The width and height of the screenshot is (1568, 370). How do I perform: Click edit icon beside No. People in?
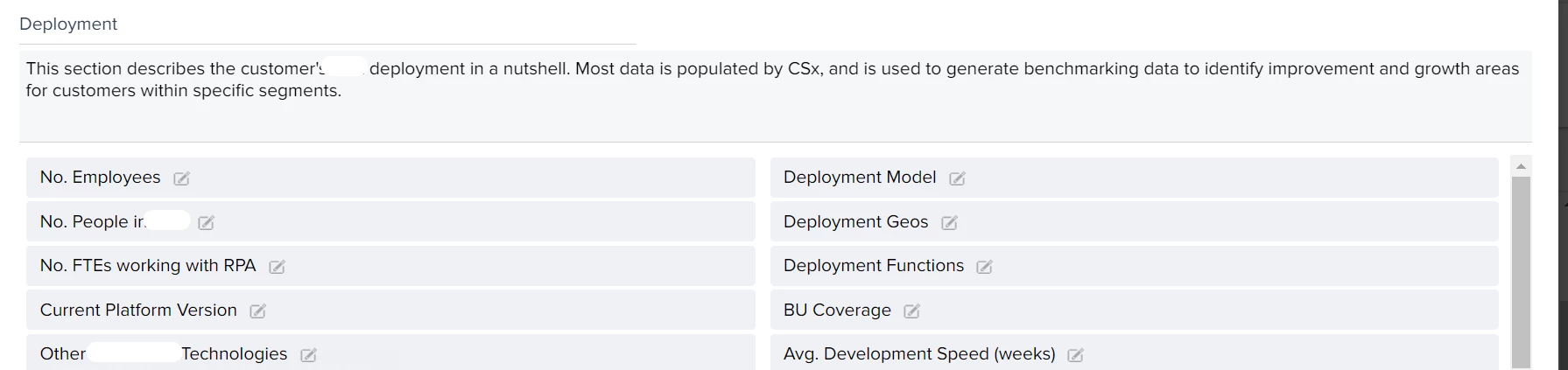206,223
